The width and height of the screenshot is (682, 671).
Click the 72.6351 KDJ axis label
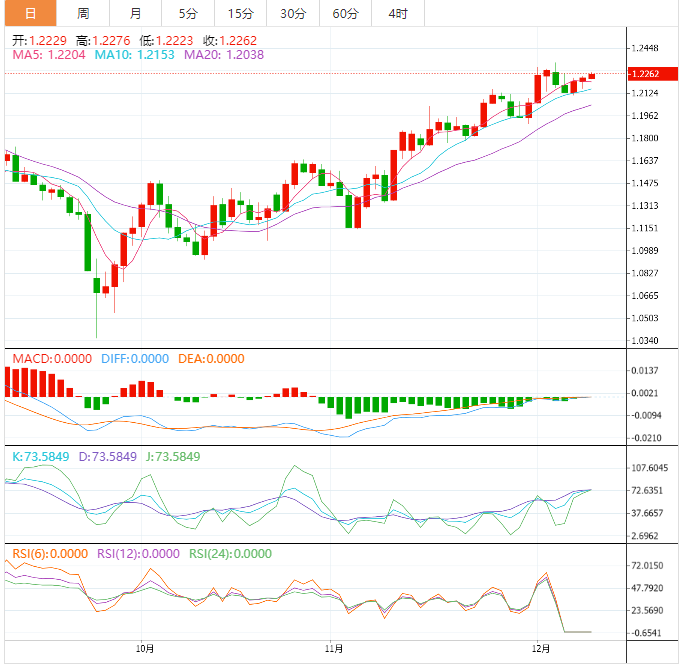point(647,491)
